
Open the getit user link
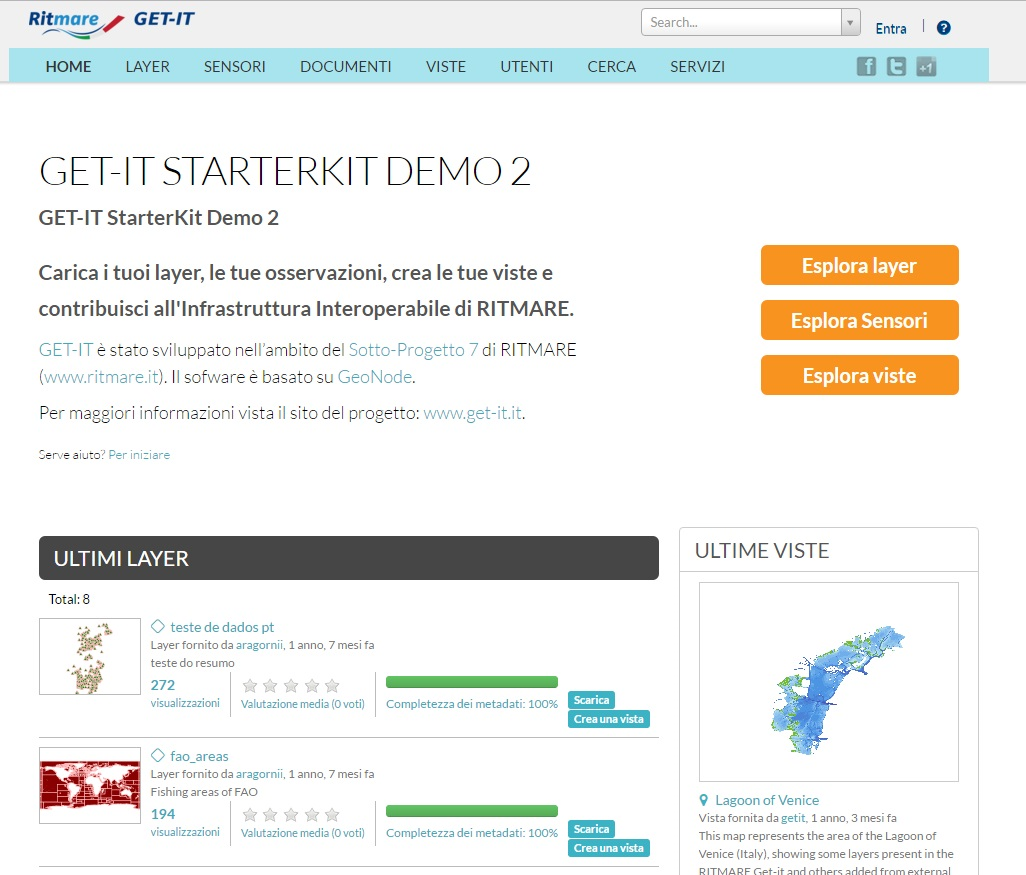(x=793, y=817)
